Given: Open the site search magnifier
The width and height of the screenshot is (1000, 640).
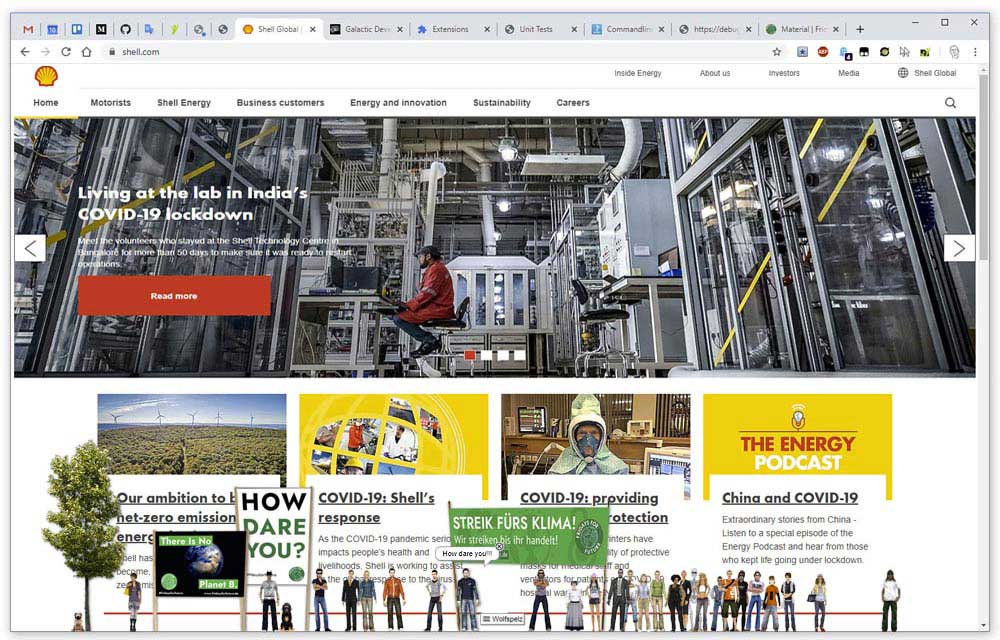Looking at the screenshot, I should click(x=950, y=103).
